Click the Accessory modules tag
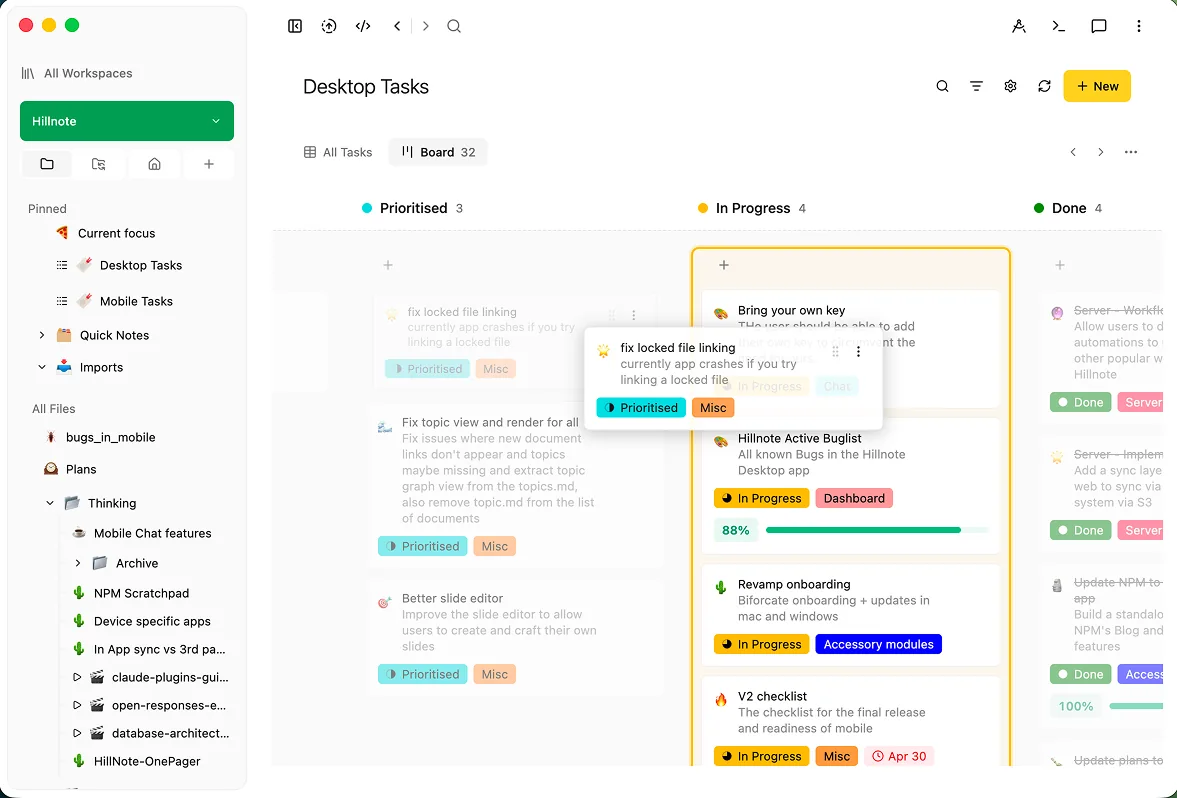 click(x=878, y=644)
